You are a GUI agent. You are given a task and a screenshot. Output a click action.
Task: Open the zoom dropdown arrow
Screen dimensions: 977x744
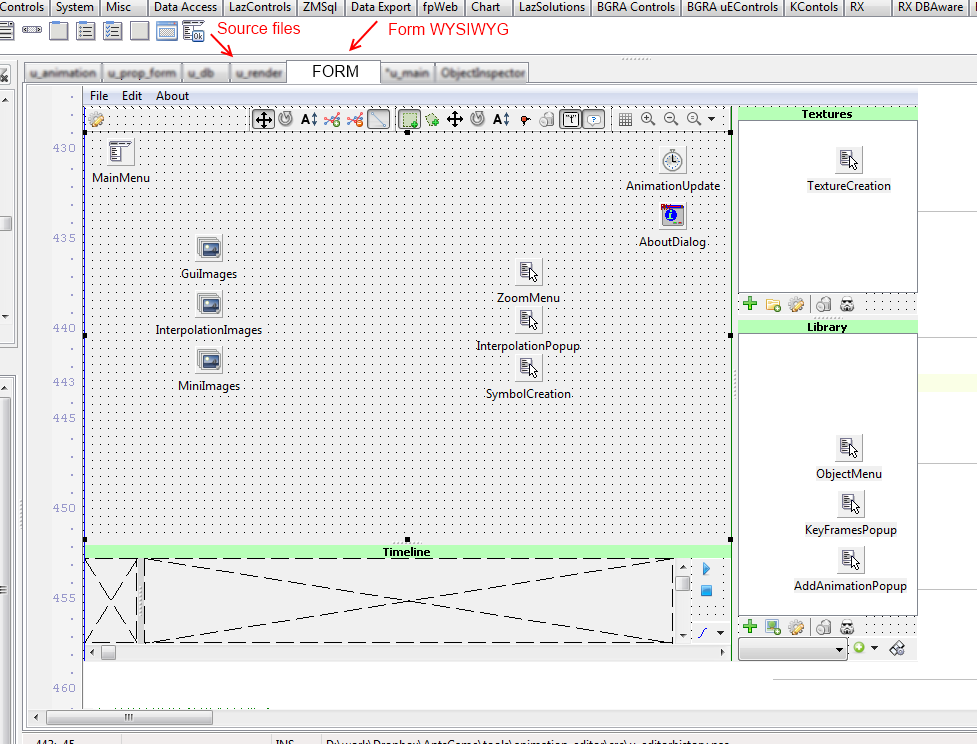pyautogui.click(x=712, y=119)
